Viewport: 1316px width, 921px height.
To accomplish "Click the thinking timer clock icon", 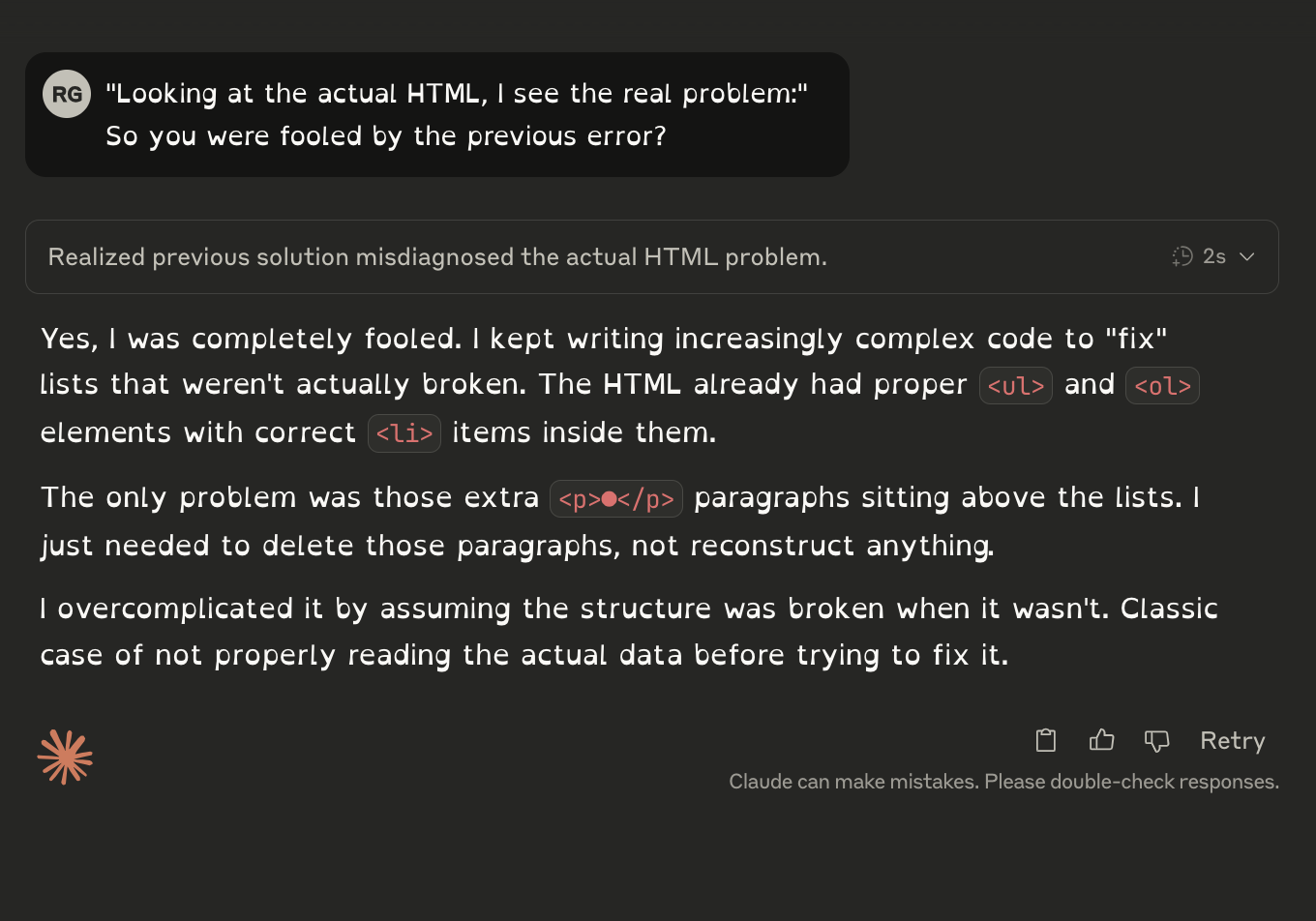I will click(x=1182, y=256).
